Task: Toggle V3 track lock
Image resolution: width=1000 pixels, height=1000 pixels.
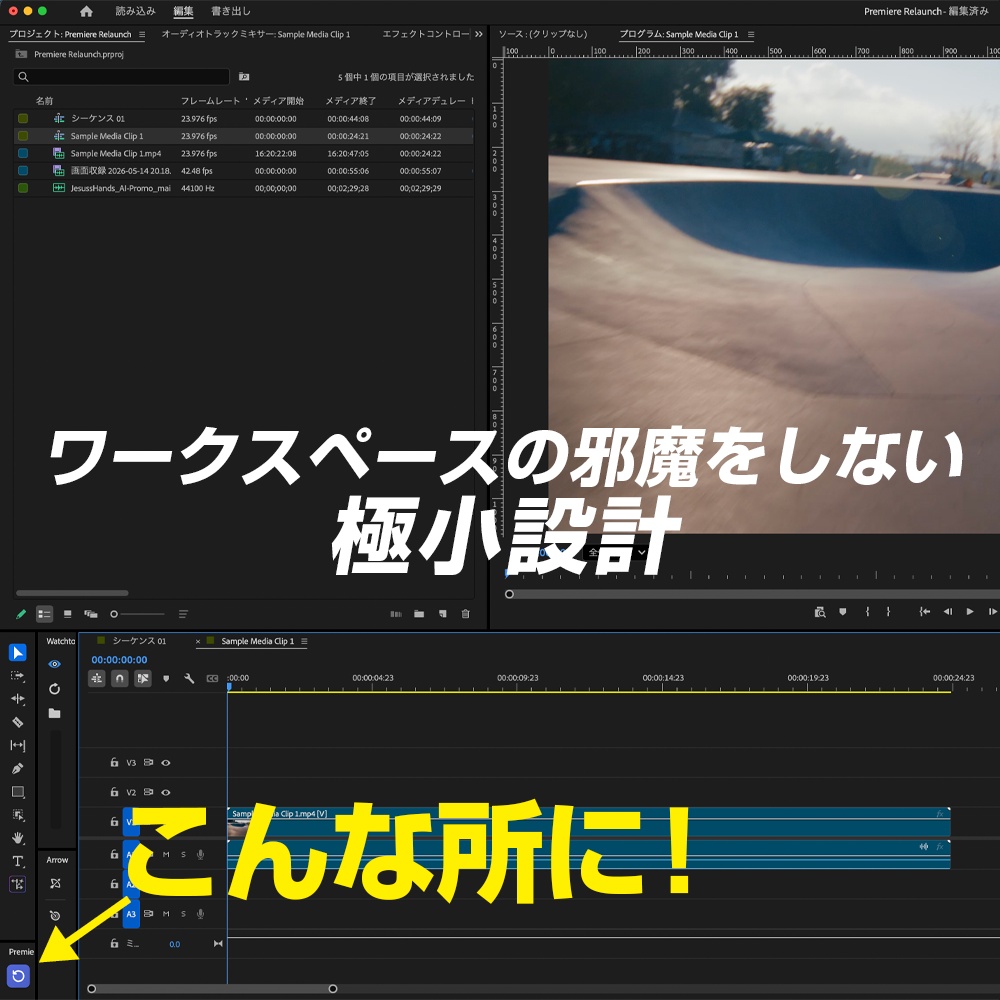Action: click(114, 762)
